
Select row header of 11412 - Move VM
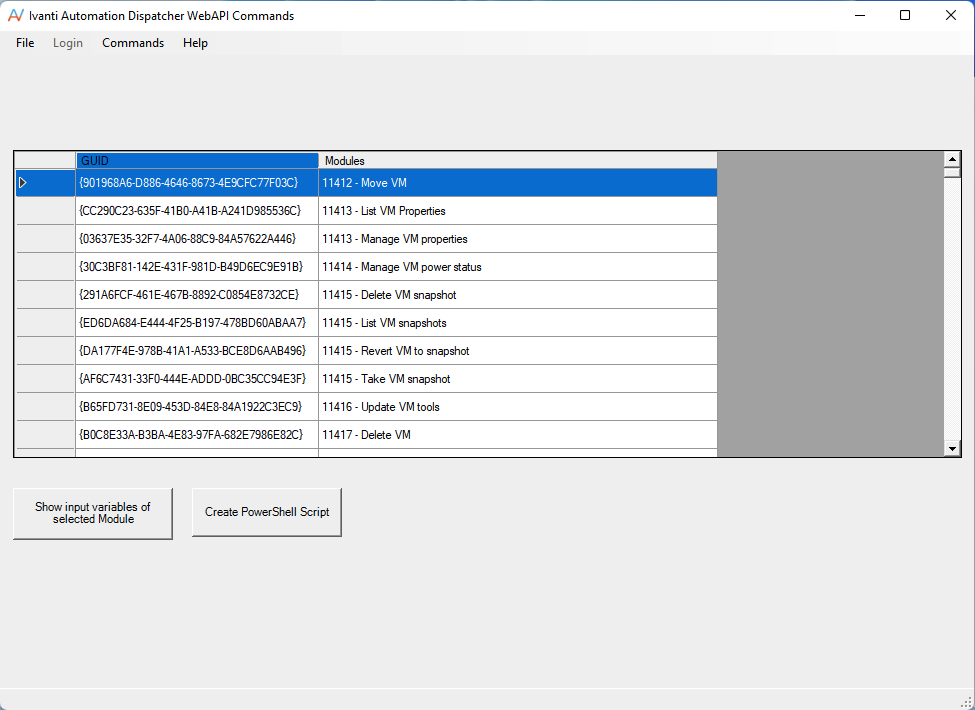(x=45, y=183)
